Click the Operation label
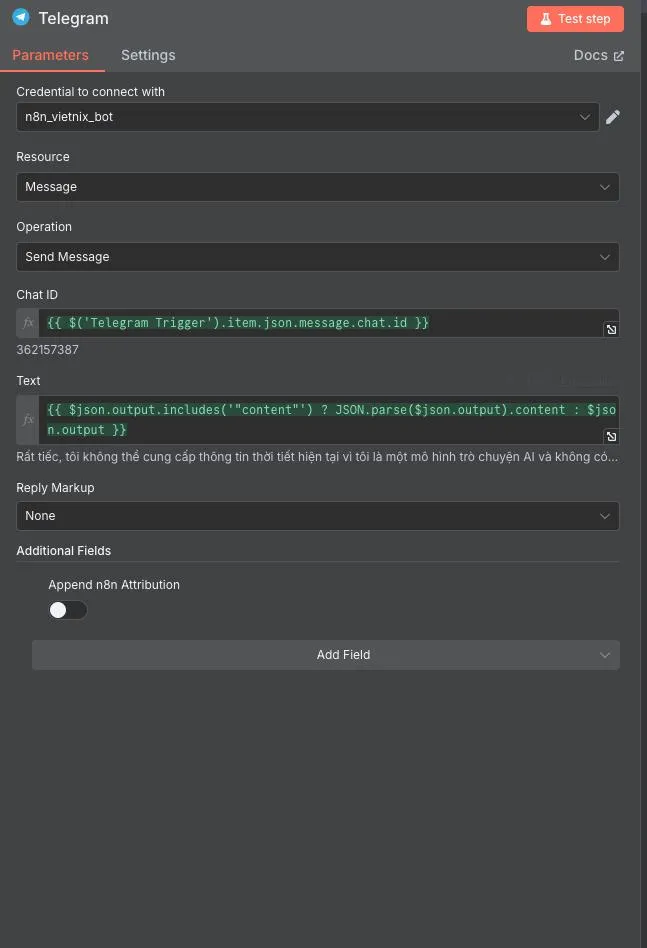Image resolution: width=647 pixels, height=948 pixels. tap(44, 227)
